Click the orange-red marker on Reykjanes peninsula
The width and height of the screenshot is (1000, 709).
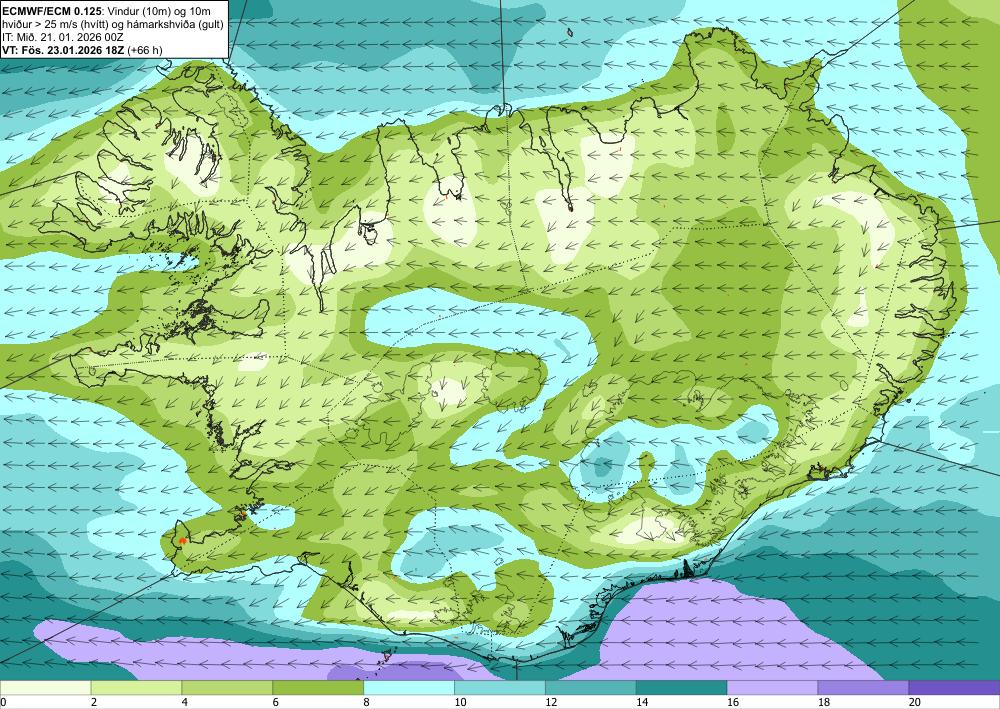click(182, 541)
